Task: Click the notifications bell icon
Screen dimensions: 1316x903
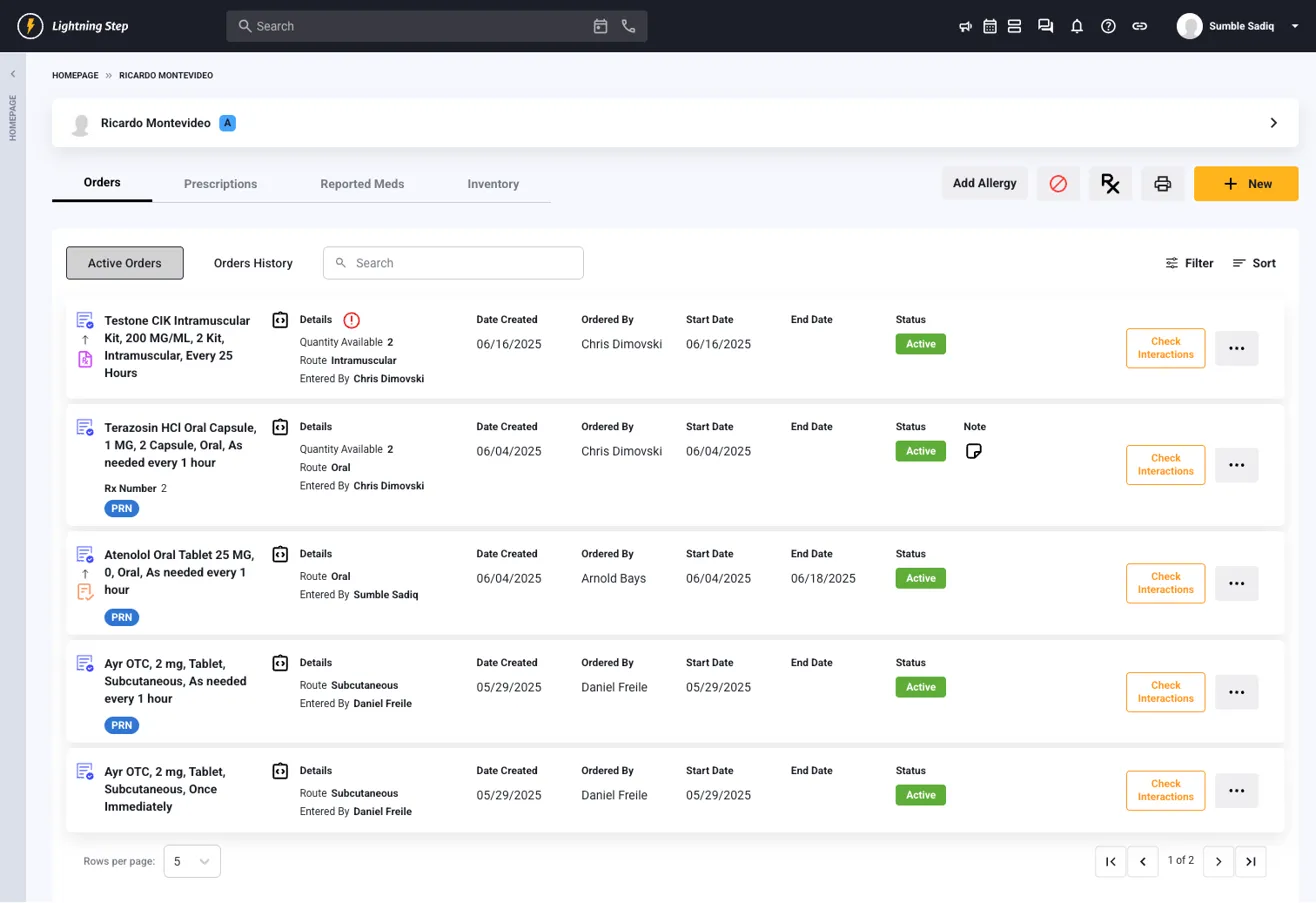Action: click(1077, 26)
